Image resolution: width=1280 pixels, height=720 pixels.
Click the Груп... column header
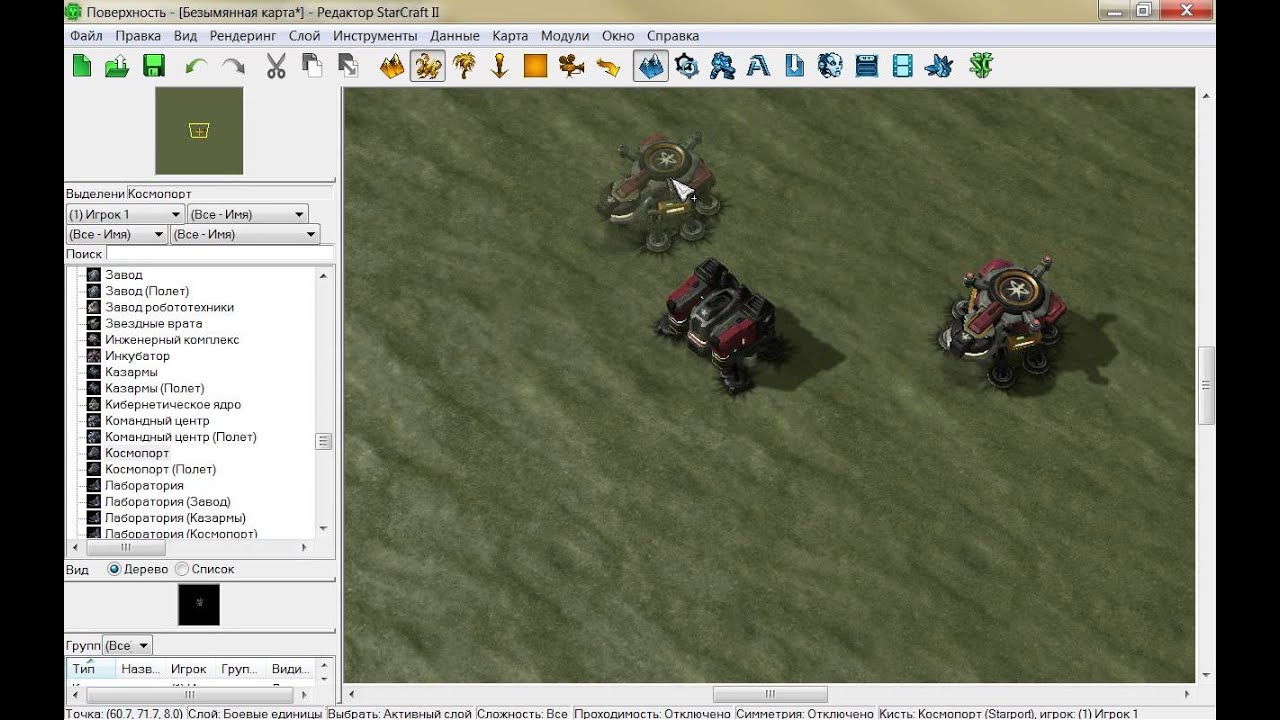point(239,669)
